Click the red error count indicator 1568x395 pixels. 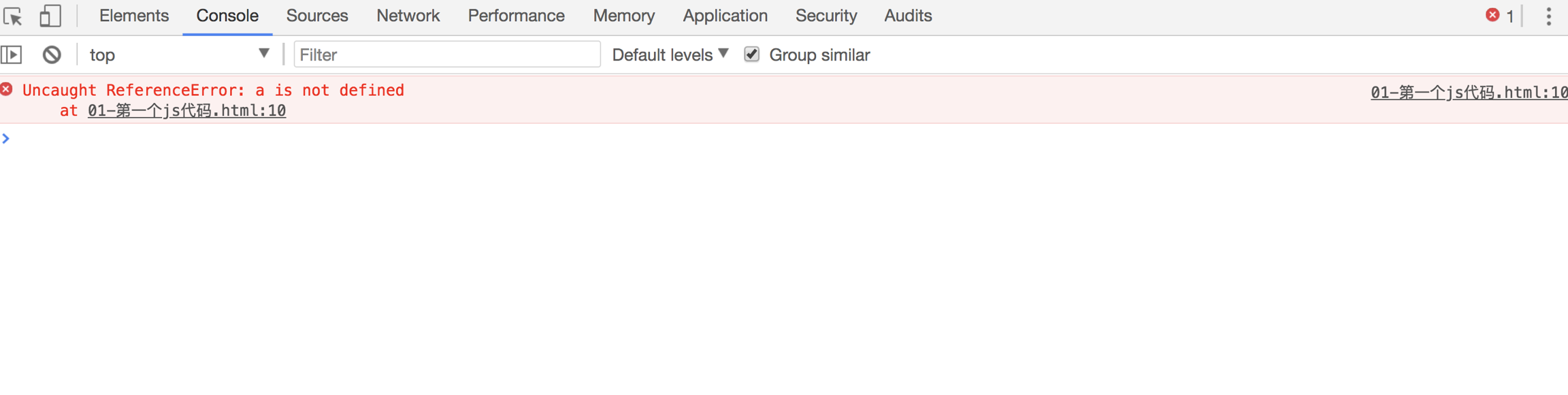(1499, 16)
